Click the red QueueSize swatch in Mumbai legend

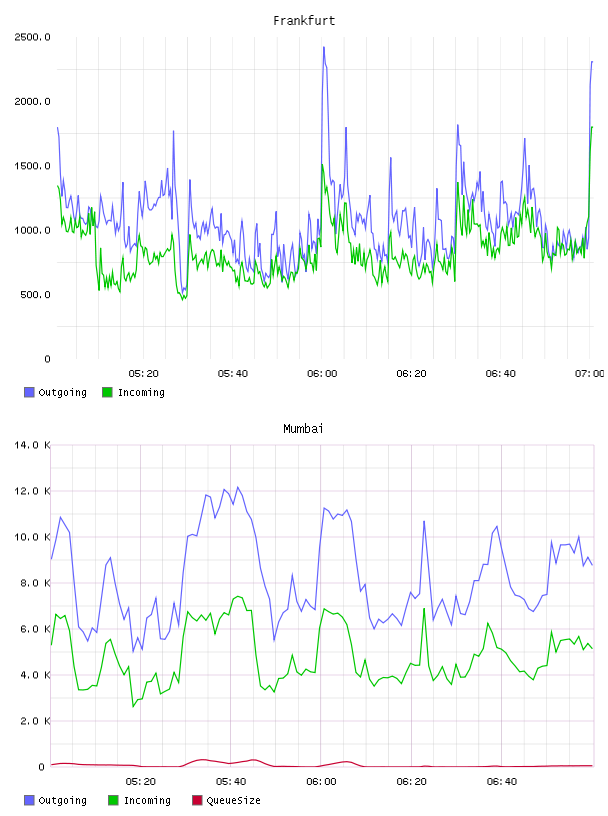click(x=197, y=800)
